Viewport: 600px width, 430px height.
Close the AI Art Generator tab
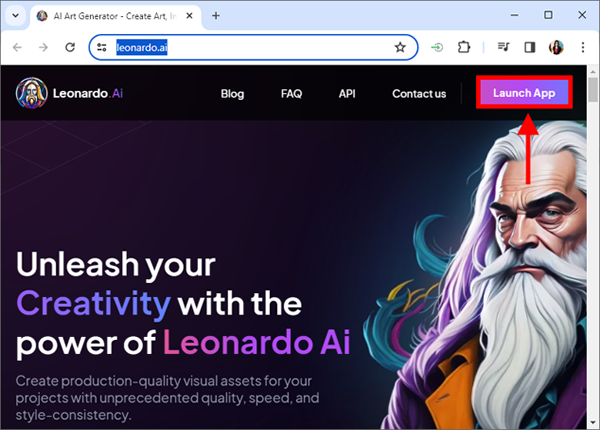(189, 16)
